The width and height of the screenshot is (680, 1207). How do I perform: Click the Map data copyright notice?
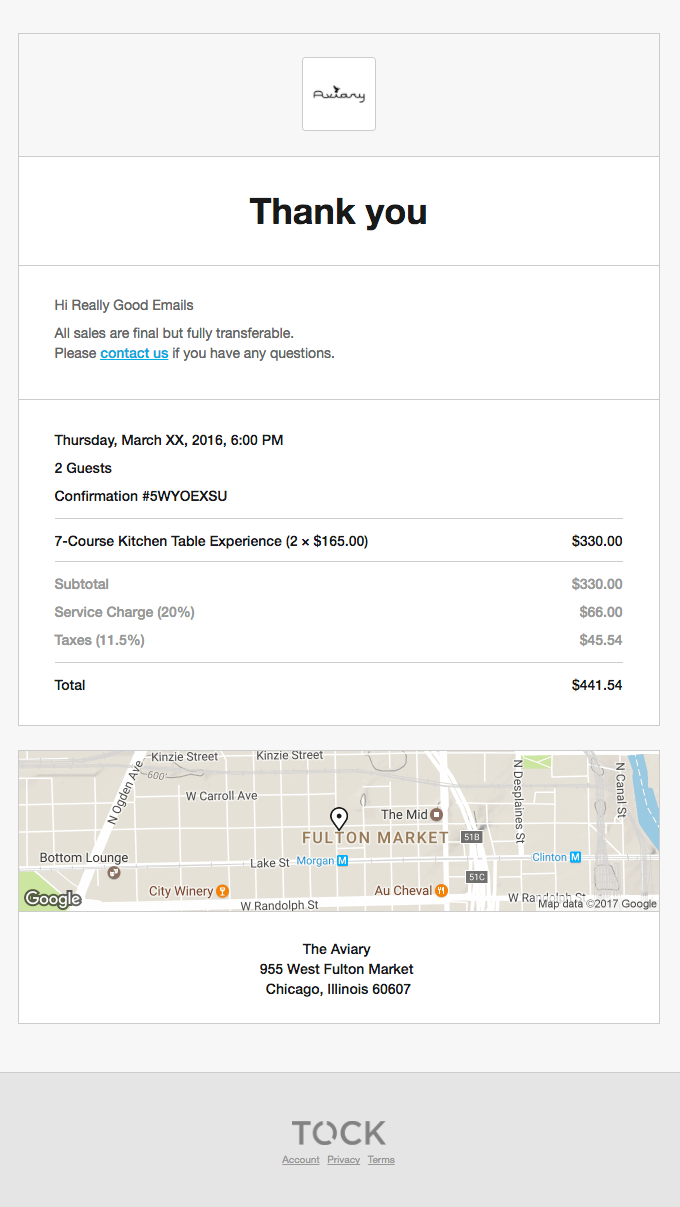point(596,903)
